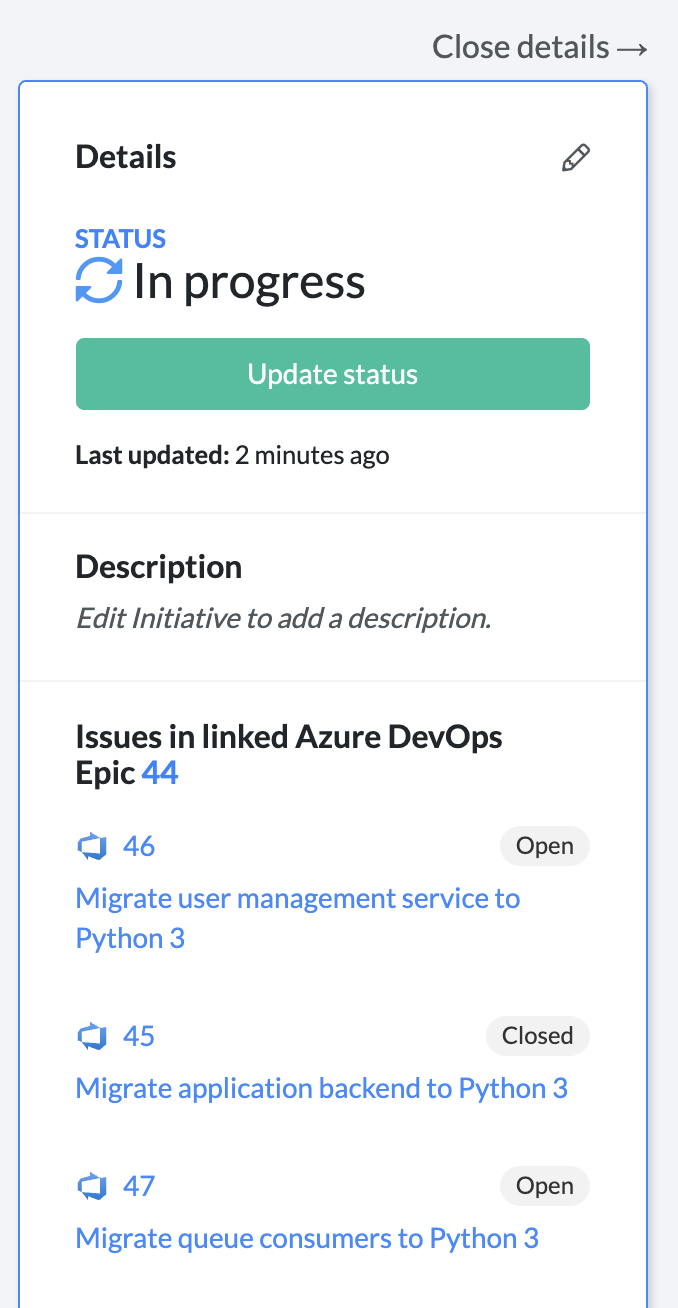Click Last updated 2 minutes ago text
This screenshot has height=1308, width=678.
(233, 456)
